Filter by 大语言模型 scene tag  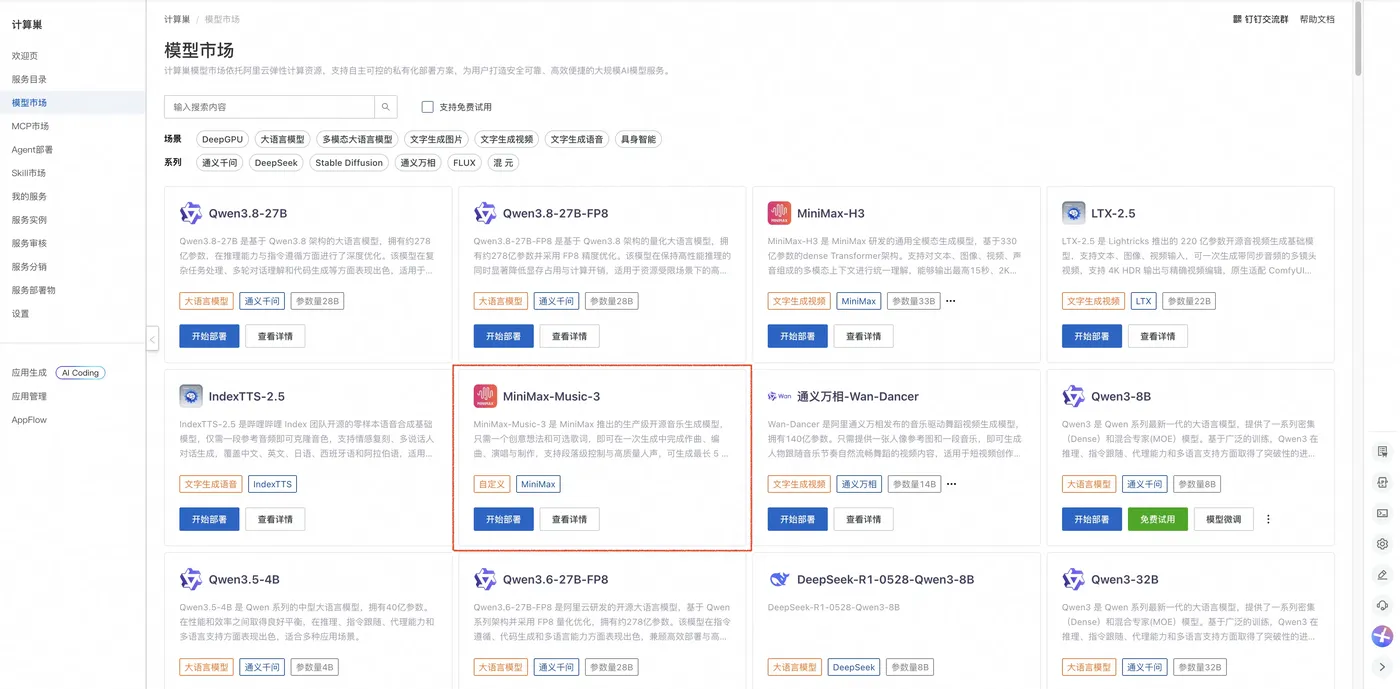(280, 139)
